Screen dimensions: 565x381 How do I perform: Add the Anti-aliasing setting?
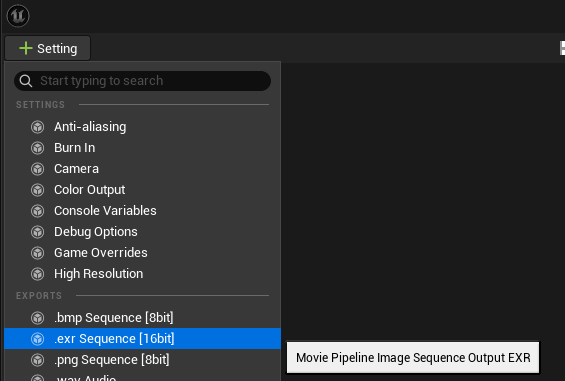pos(142,127)
